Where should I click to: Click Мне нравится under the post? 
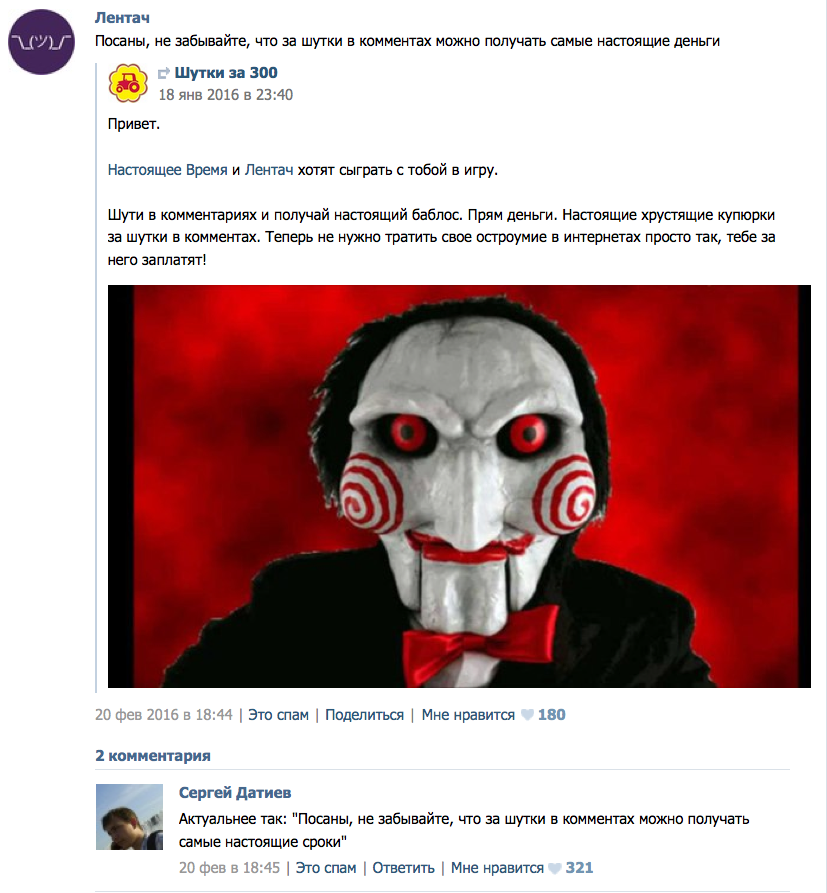pyautogui.click(x=468, y=715)
